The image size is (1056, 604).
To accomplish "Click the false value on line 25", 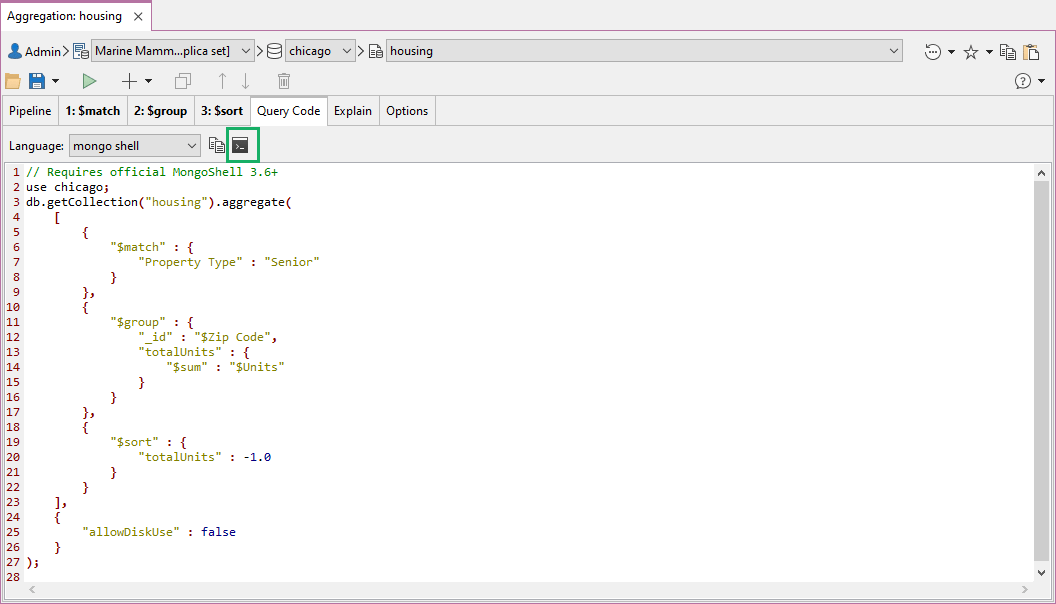I will (218, 532).
